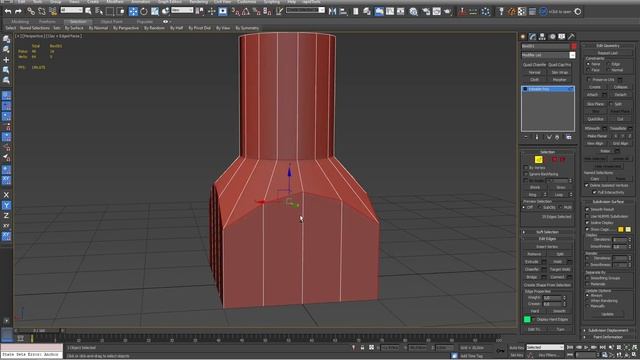Open the Create command panel tab
The width and height of the screenshot is (640, 360).
(523, 37)
